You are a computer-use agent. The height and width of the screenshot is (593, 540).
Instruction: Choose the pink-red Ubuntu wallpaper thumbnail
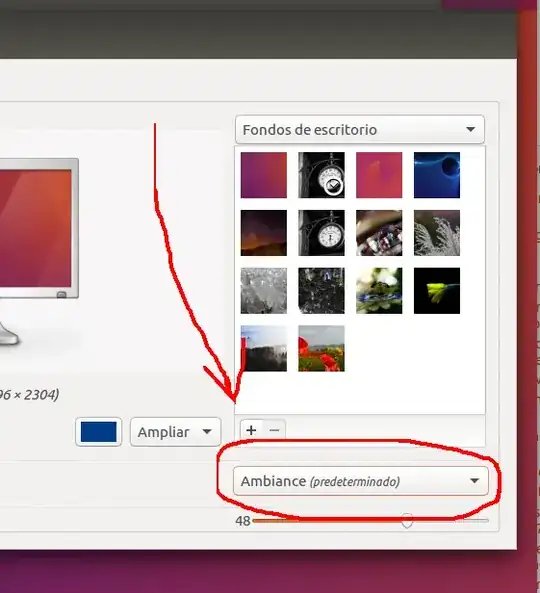[379, 175]
